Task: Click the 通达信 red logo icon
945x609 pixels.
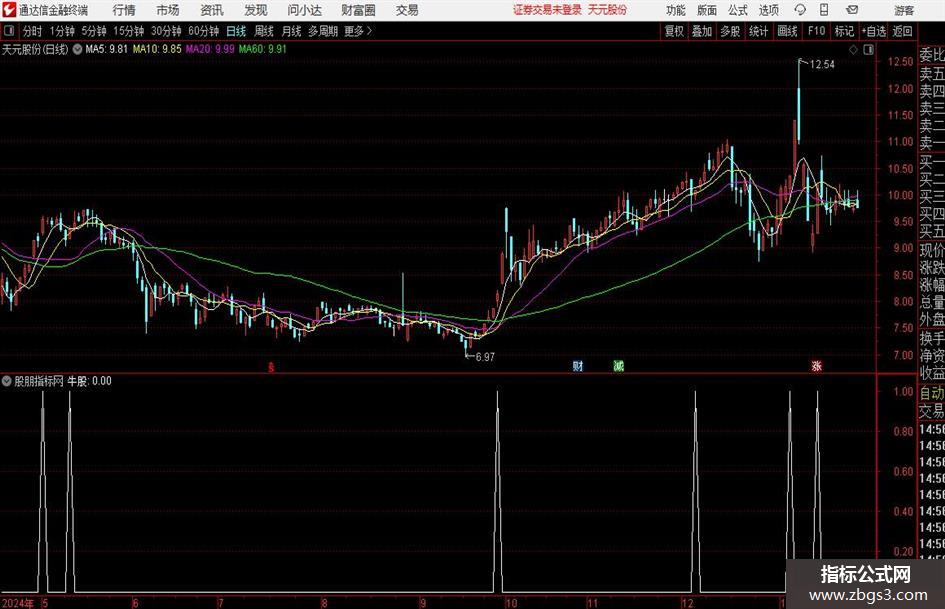Action: [9, 10]
